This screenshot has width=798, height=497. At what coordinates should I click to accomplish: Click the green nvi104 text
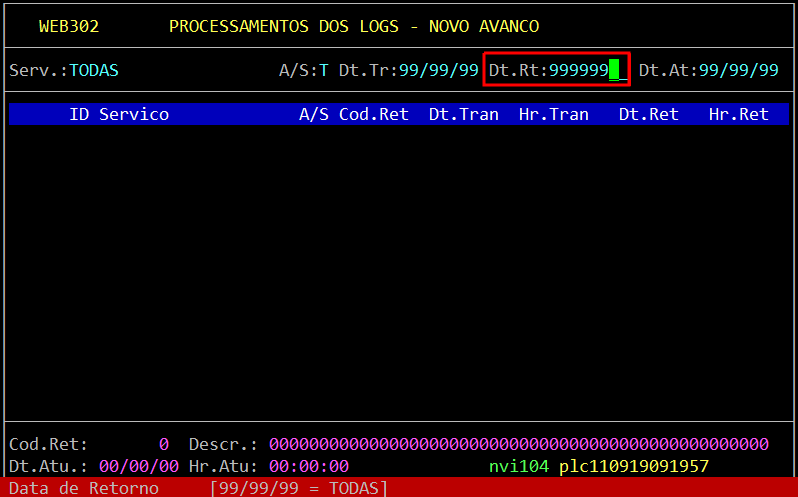[518, 466]
